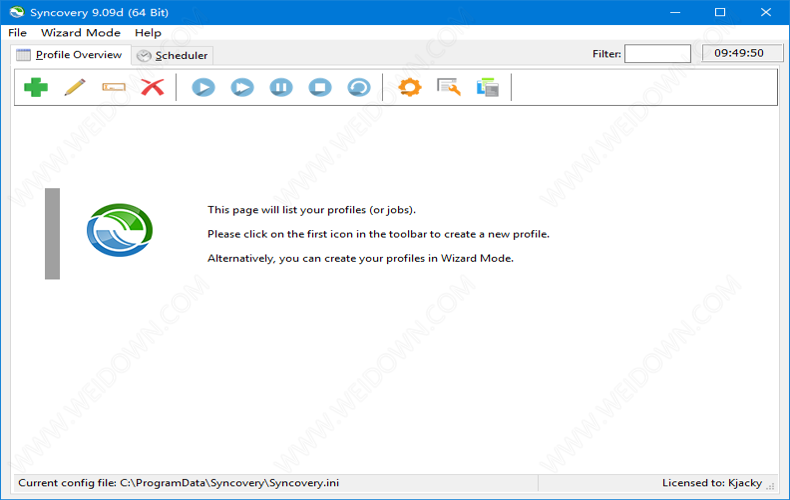Open the Help menu
The width and height of the screenshot is (790, 500).
click(x=148, y=33)
